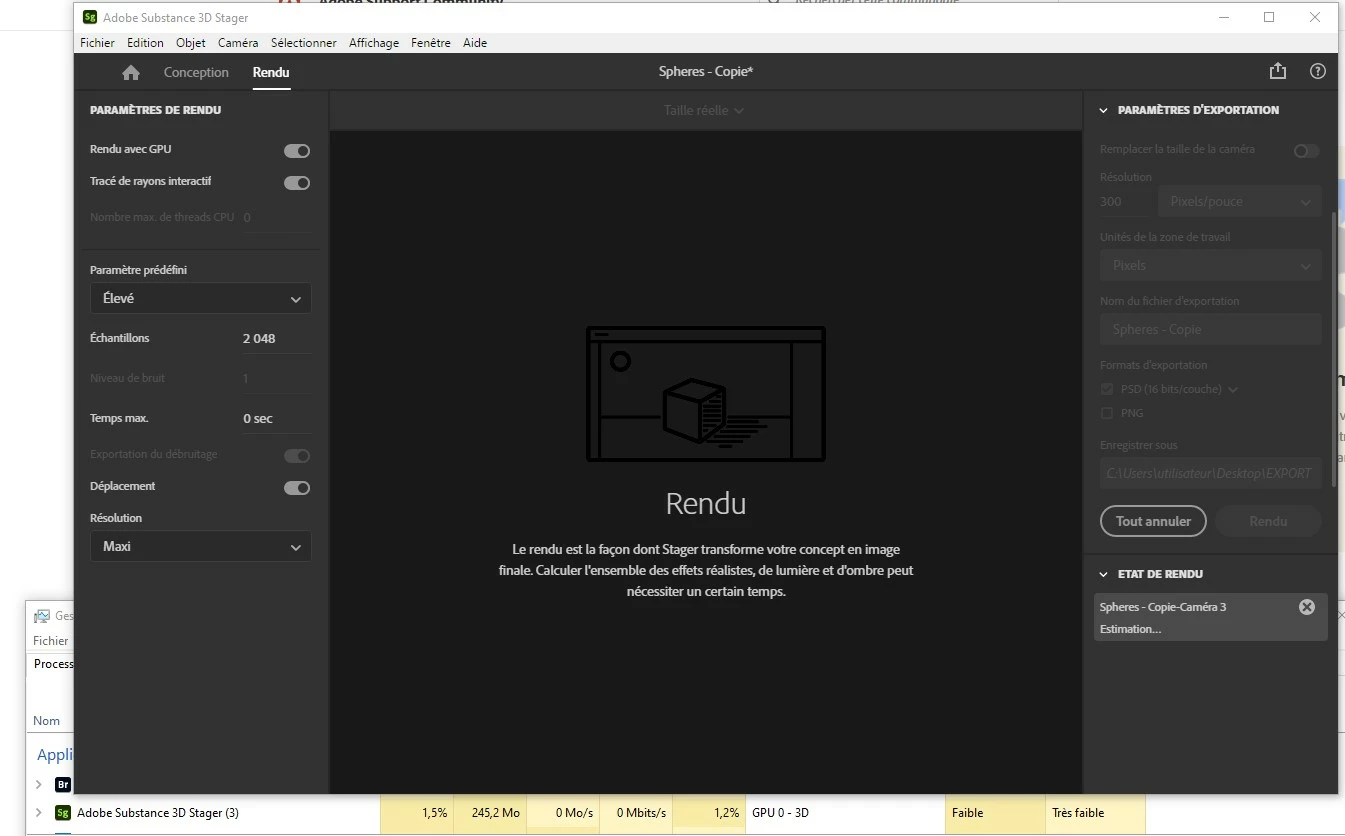Click the Nombre max. de threads CPU field
The width and height of the screenshot is (1345, 836).
point(276,217)
